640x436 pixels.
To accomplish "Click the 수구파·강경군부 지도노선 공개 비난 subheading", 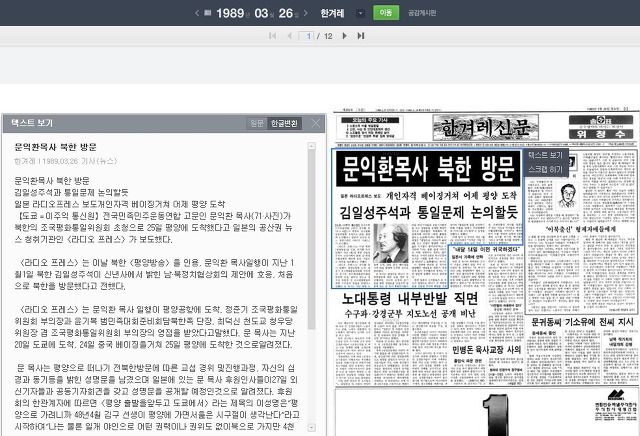I will (x=410, y=314).
